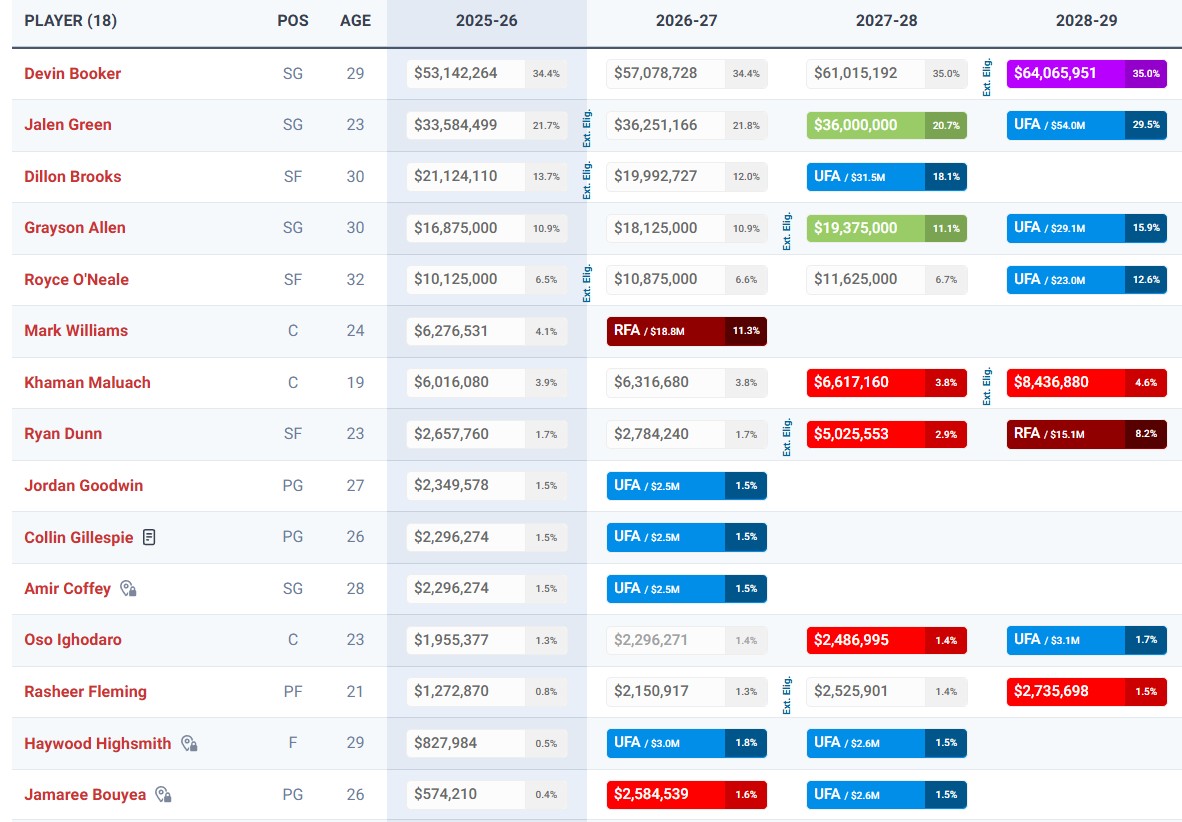1182x822 pixels.
Task: Click the tag-lock icon next to Amir Coffey
Action: pyautogui.click(x=128, y=589)
